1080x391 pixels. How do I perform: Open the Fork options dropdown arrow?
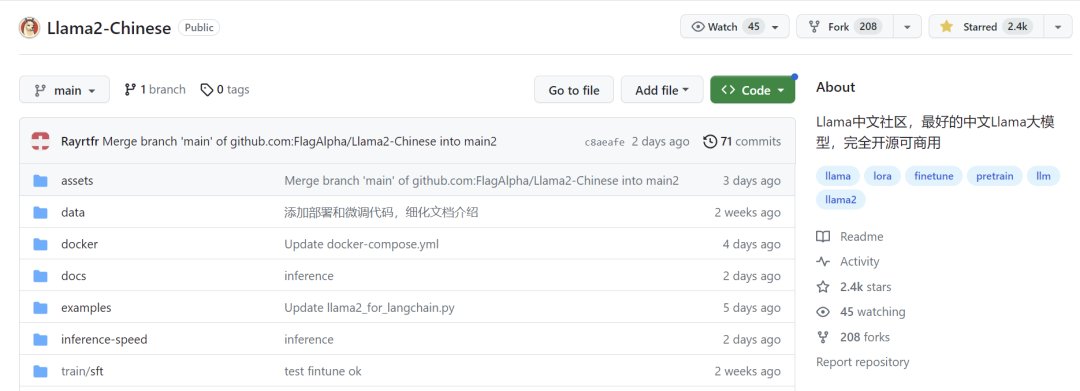(907, 27)
